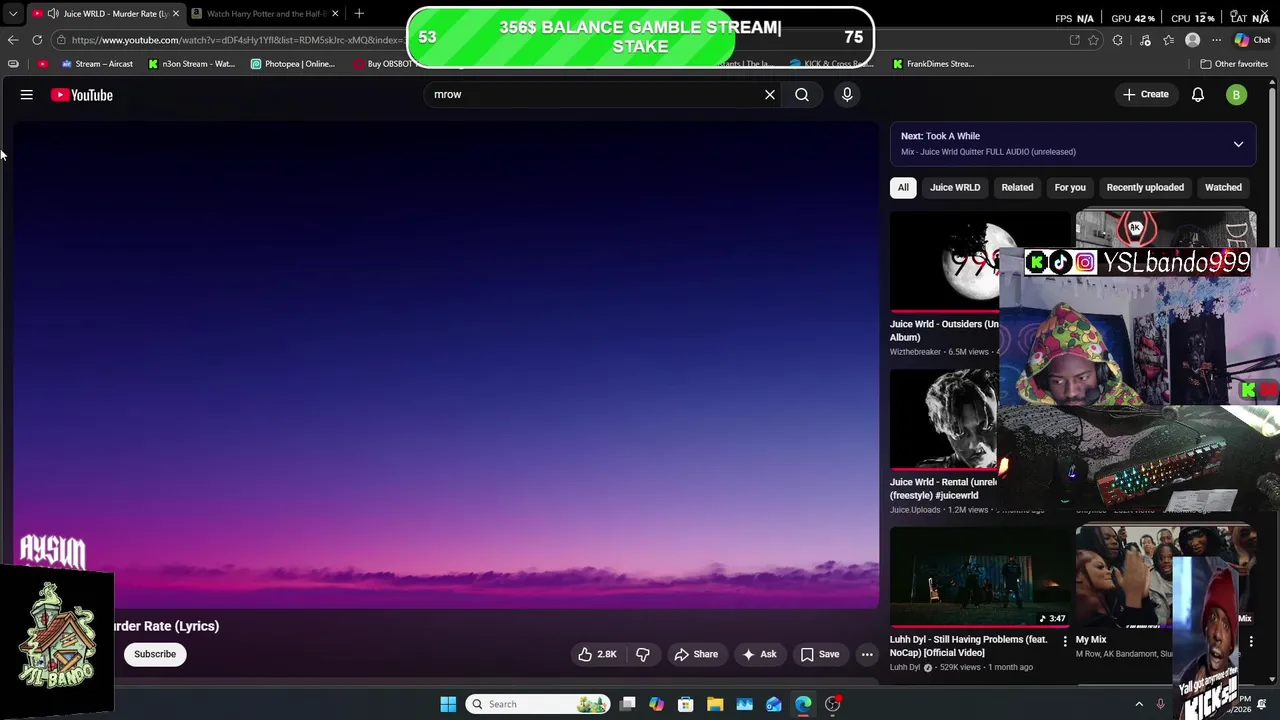
Task: Open Luhh Dyl Still Having Problems thumbnail
Action: [980, 577]
